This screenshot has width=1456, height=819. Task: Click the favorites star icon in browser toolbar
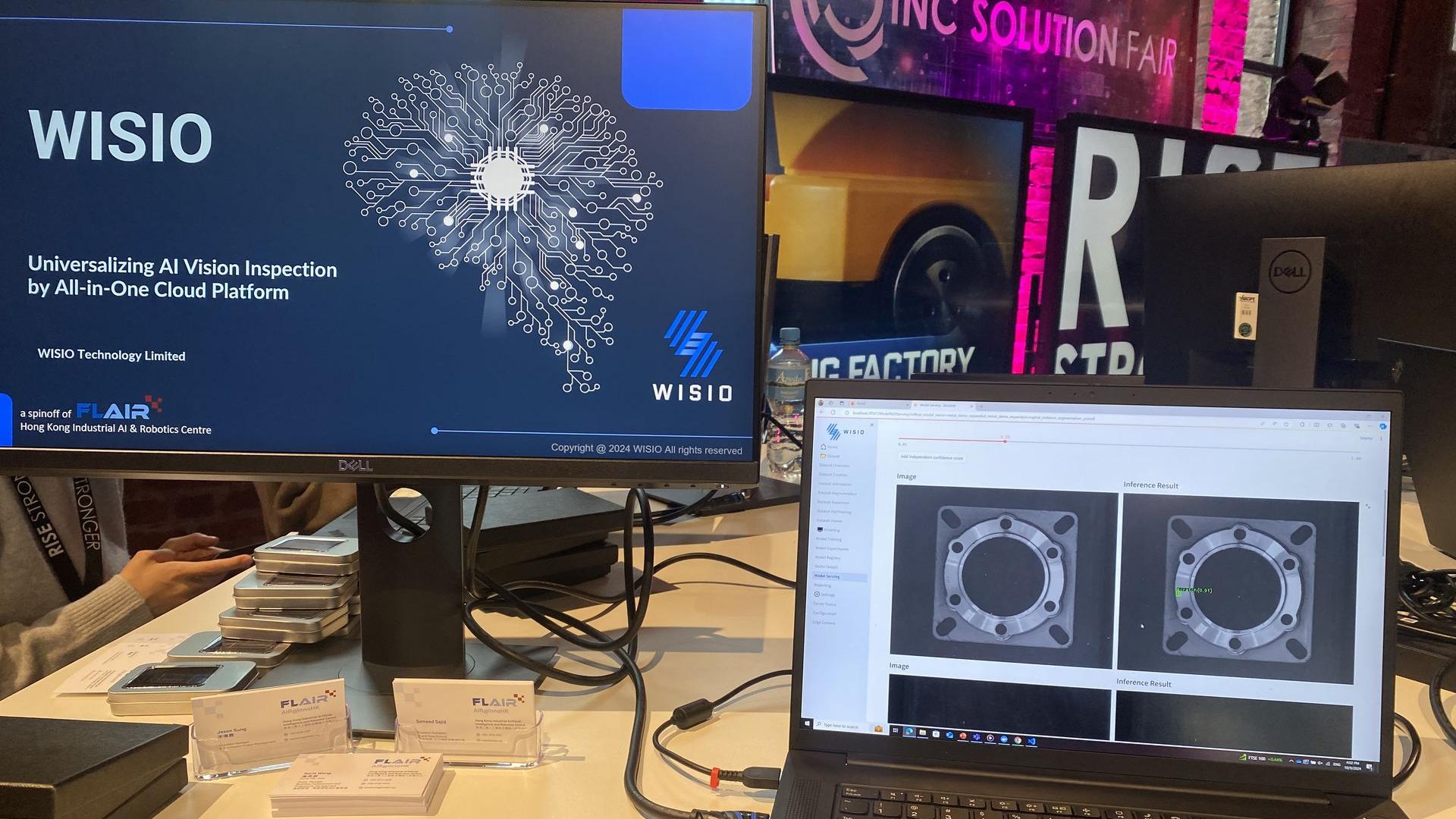click(1286, 425)
